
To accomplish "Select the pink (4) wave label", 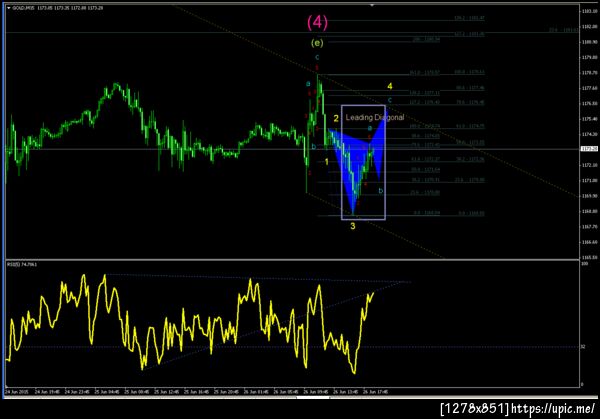I will pyautogui.click(x=317, y=23).
